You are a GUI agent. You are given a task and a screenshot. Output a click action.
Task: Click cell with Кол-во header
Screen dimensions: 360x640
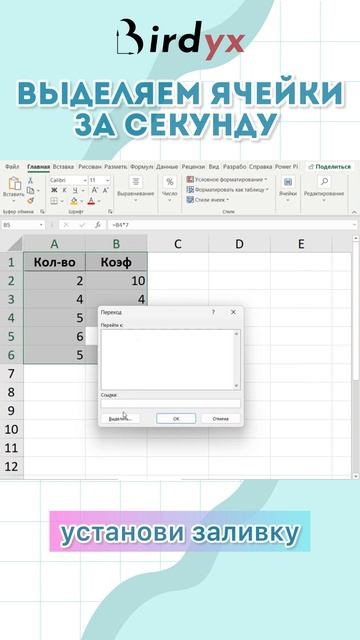pos(55,262)
